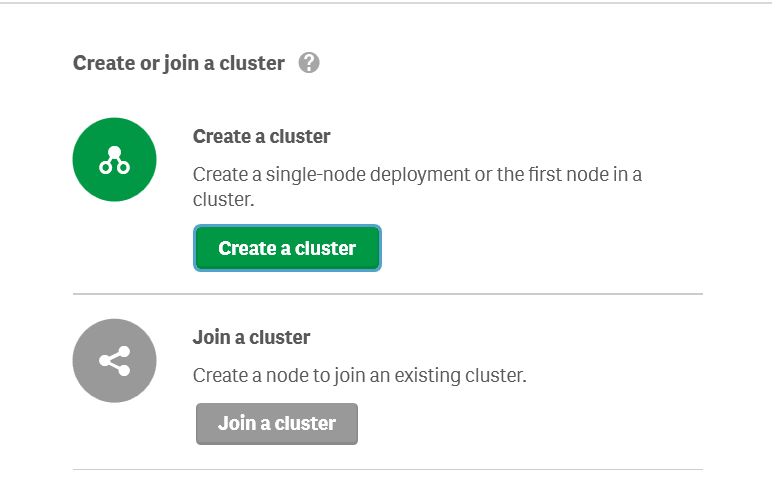Click the divider line between the two options
Viewport: 772px width, 481px height.
coord(387,294)
